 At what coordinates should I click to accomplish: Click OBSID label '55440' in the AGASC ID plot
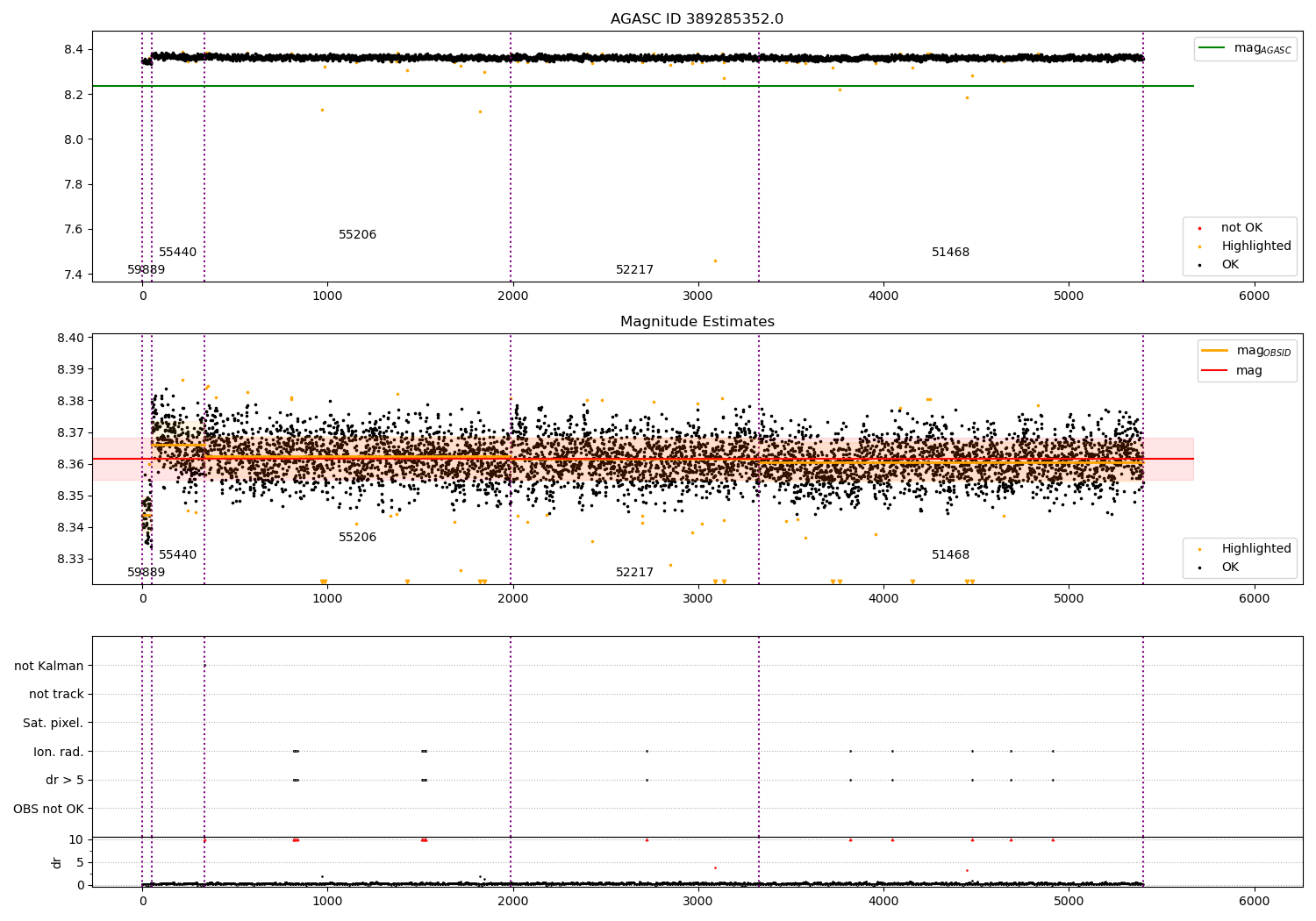pyautogui.click(x=178, y=253)
